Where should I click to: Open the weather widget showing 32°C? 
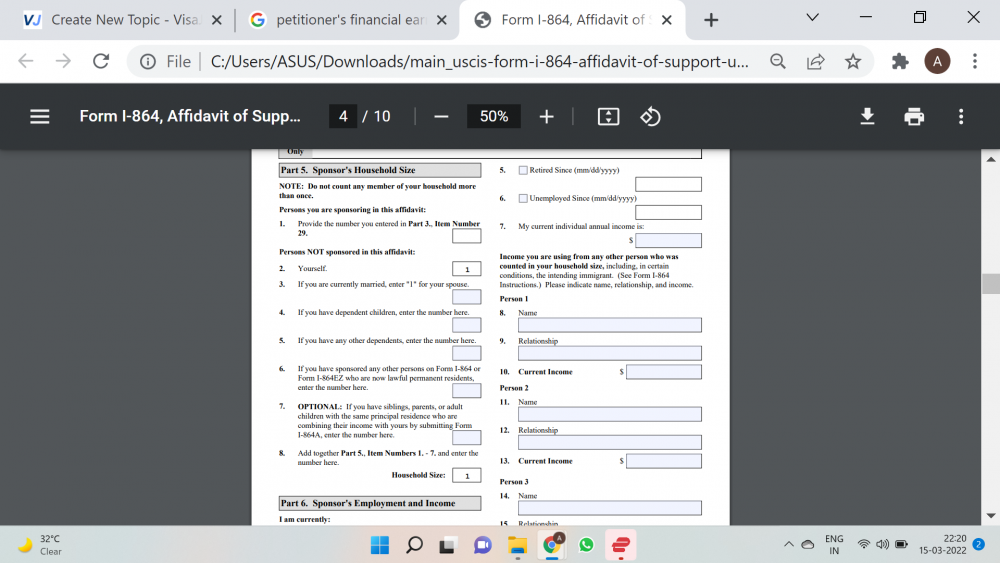42,545
